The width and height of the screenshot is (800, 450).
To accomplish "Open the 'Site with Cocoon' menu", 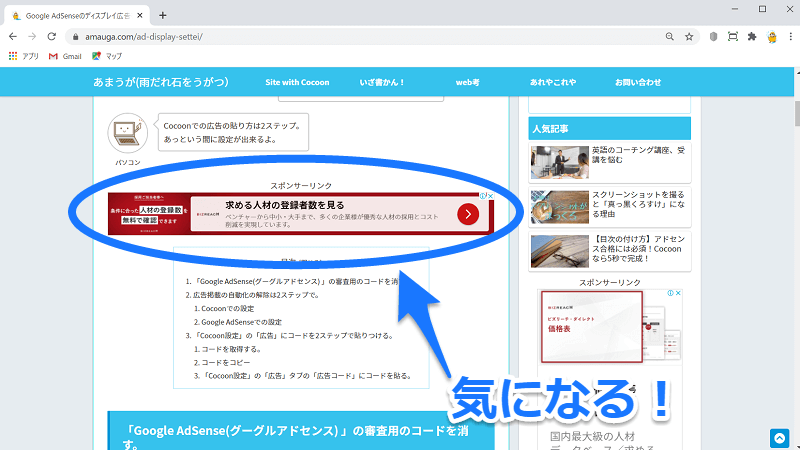I will click(x=297, y=82).
